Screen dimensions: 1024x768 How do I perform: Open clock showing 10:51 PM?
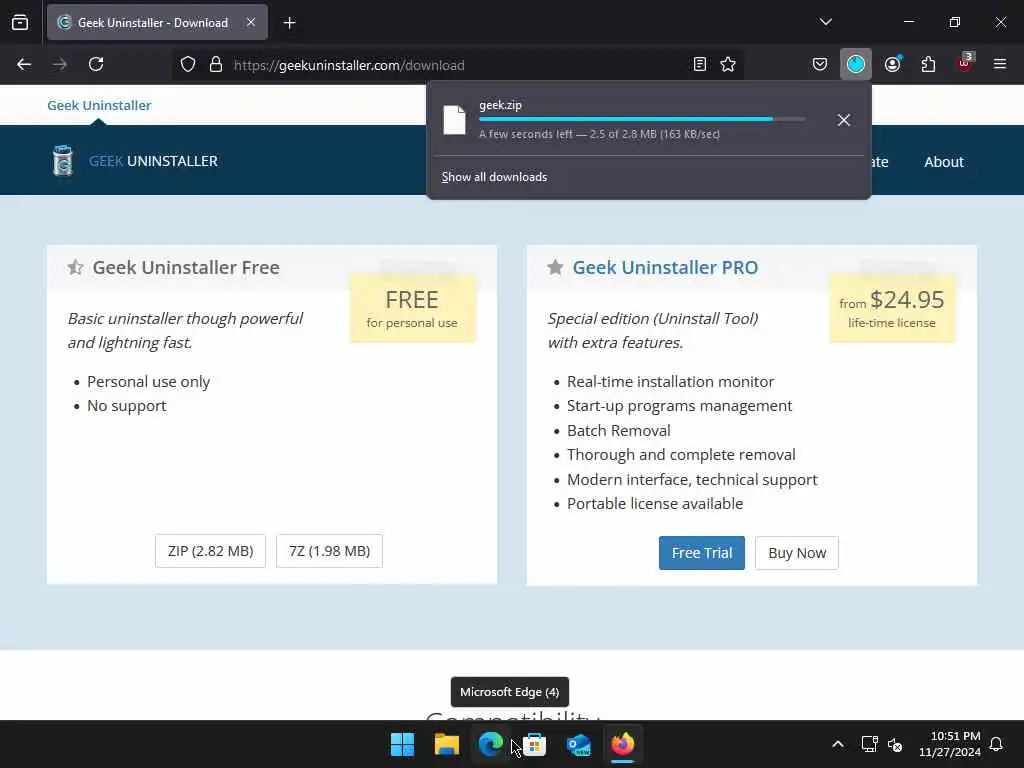tap(950, 744)
